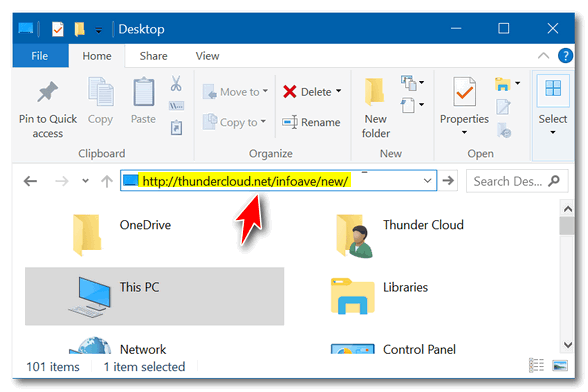Click the New folder quick access toolbar icon

click(79, 29)
